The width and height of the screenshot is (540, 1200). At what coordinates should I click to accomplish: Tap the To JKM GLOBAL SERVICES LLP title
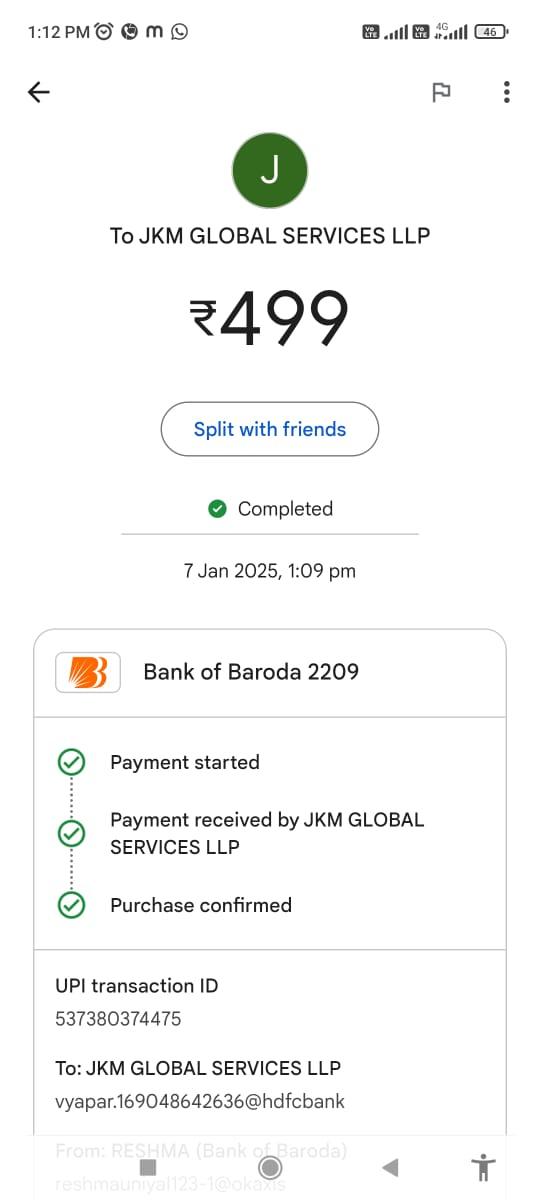(x=270, y=236)
